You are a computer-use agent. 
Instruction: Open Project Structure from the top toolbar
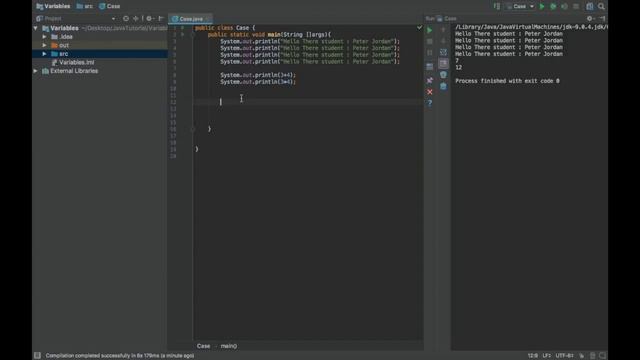coord(590,7)
